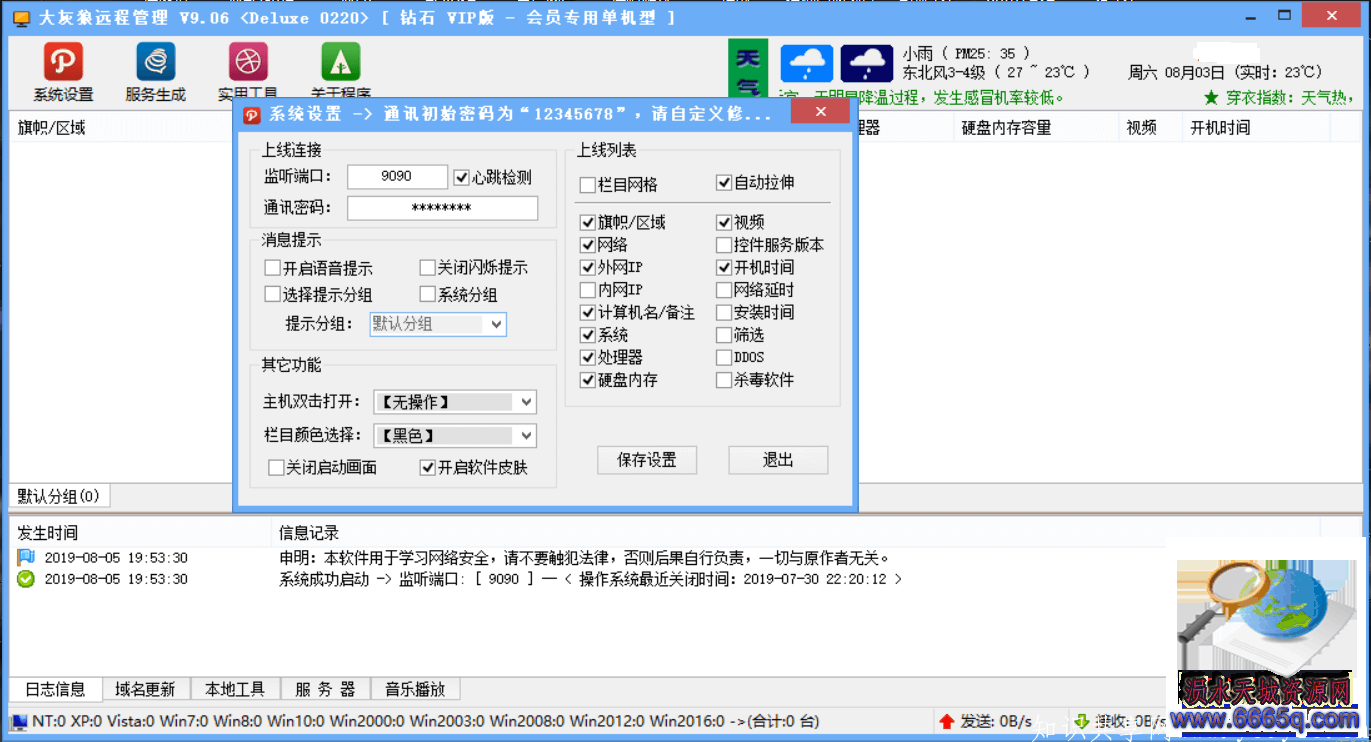Open the 实用工具 toolbar icon
Viewport: 1371px width, 742px height.
pyautogui.click(x=247, y=62)
